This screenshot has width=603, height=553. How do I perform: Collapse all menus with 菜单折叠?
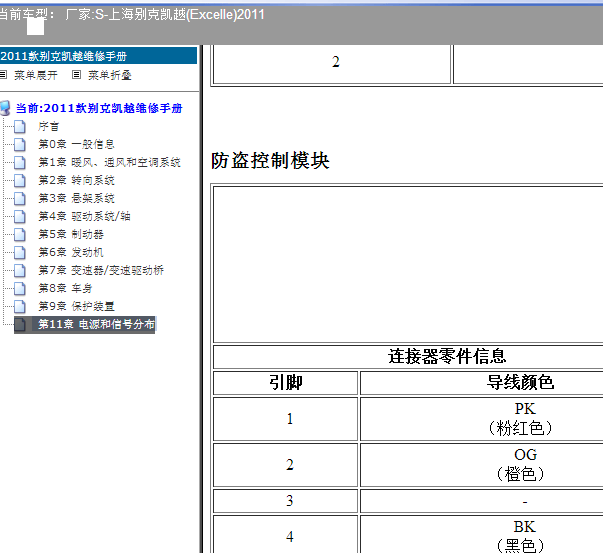click(110, 75)
